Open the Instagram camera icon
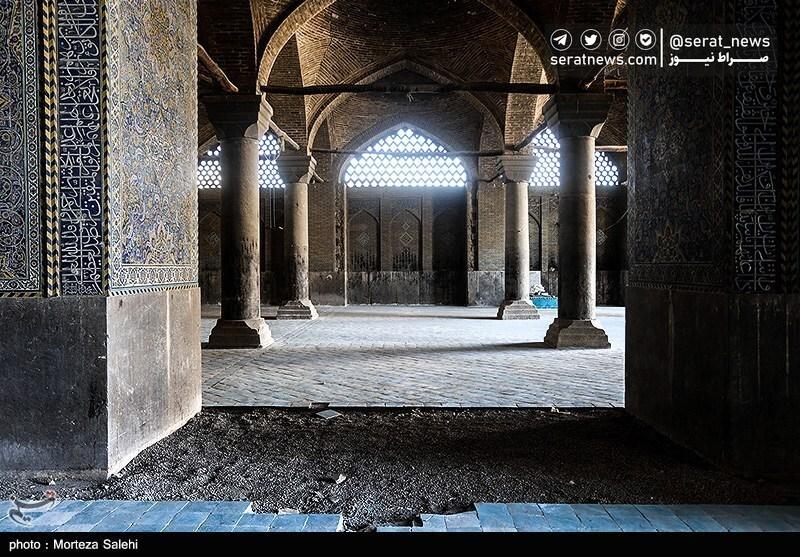 click(x=619, y=40)
